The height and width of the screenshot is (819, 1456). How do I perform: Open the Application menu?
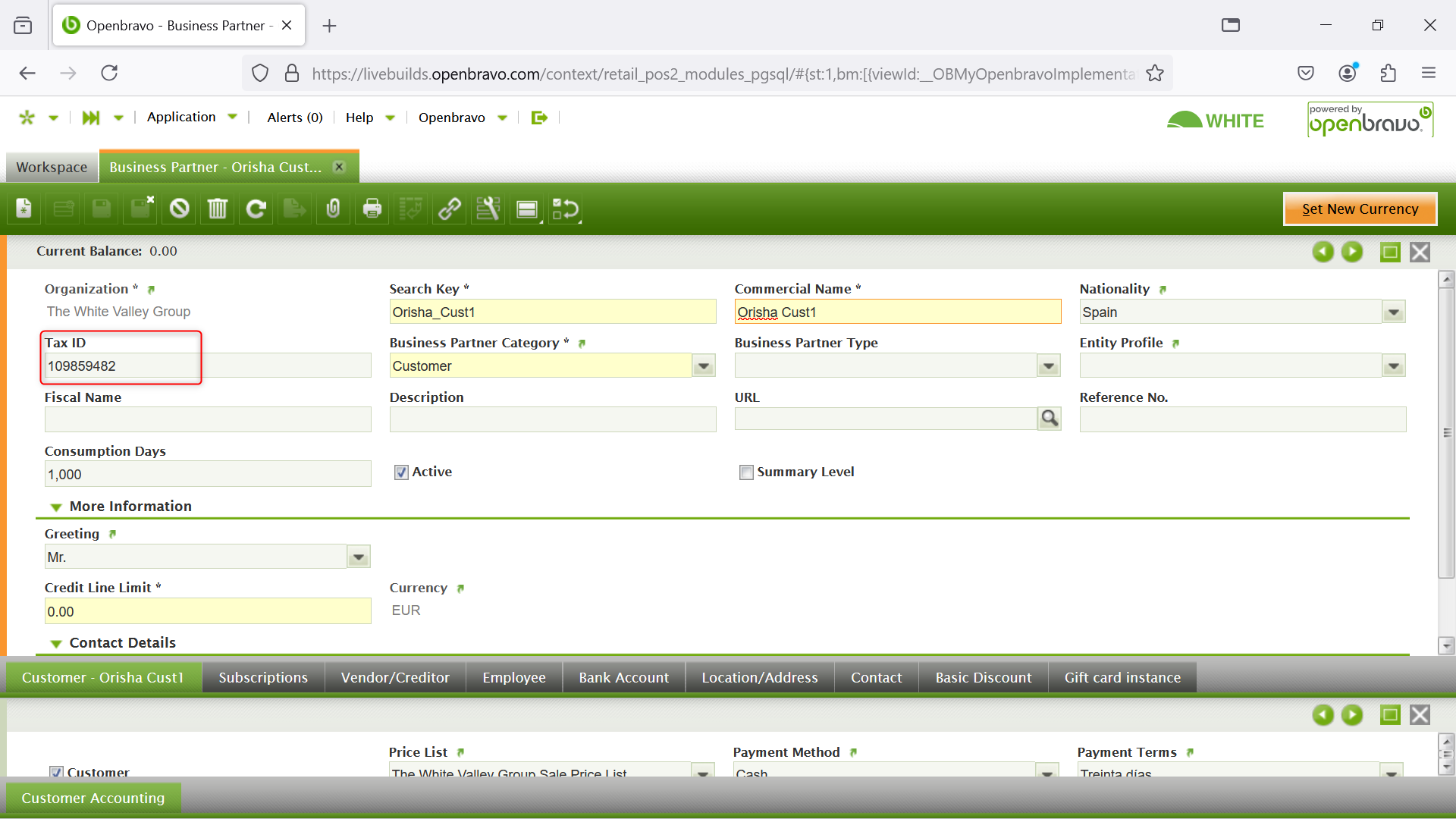(181, 117)
